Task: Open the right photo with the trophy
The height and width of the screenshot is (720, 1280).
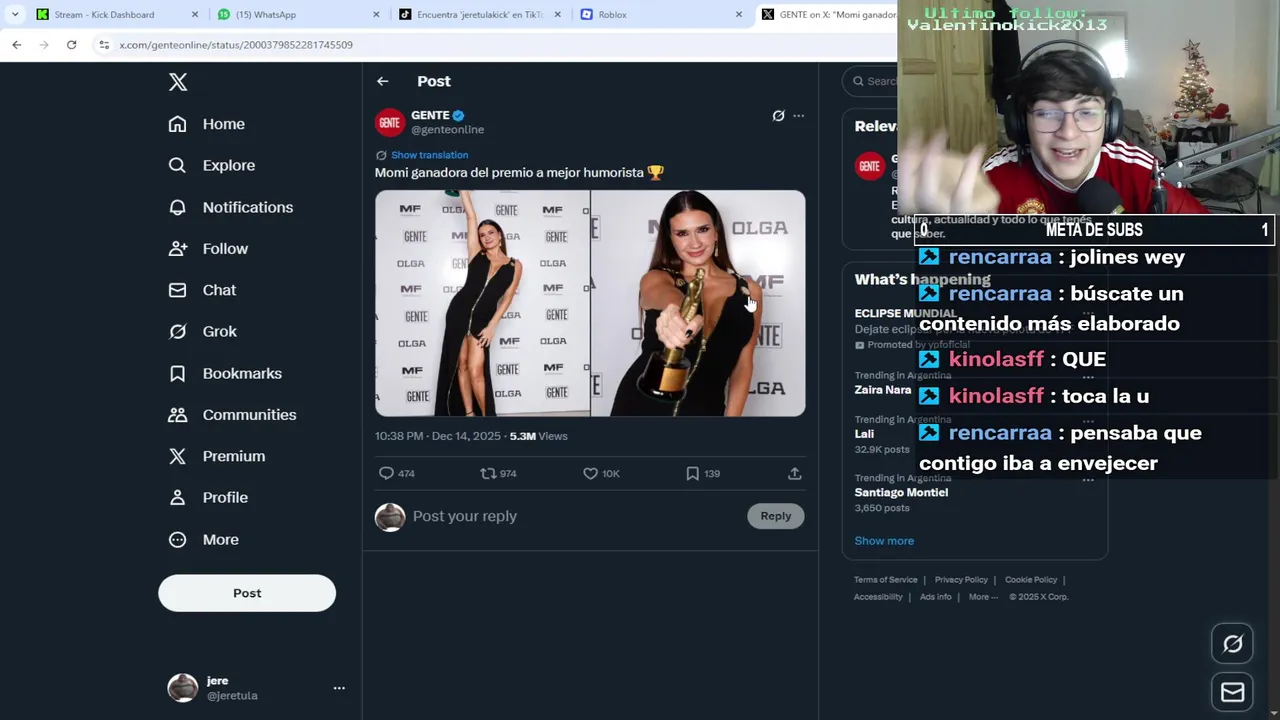Action: point(698,303)
